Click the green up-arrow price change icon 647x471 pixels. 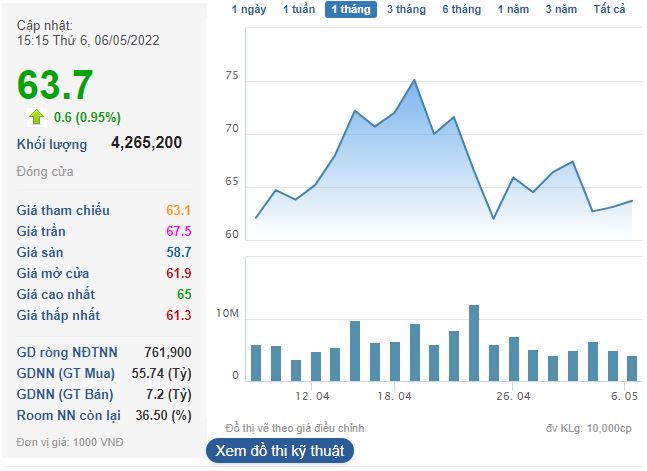[x=36, y=117]
